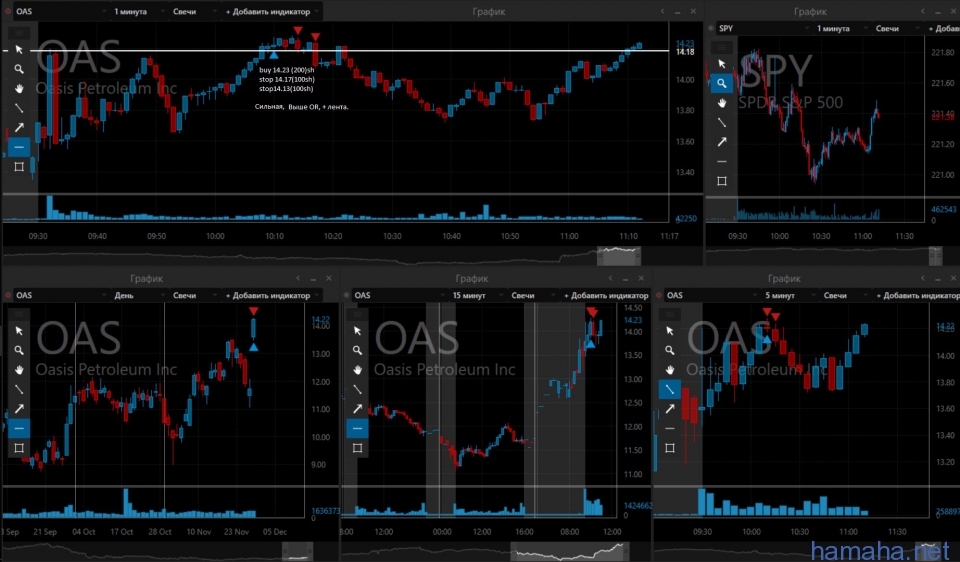Select the arrow drawing tool in the SPY chart
960x562 pixels.
click(x=722, y=142)
